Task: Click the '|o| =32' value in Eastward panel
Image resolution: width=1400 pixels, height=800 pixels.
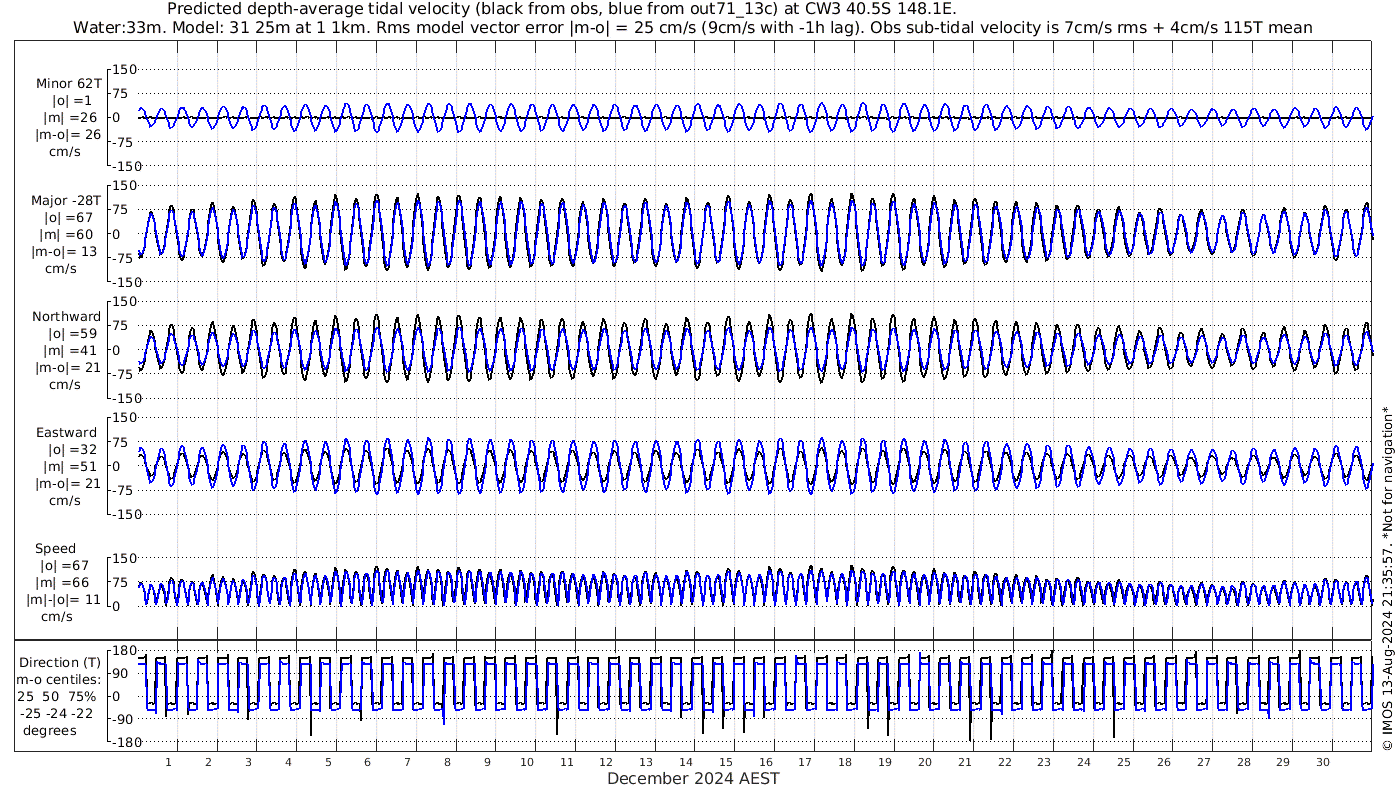Action: click(x=72, y=450)
